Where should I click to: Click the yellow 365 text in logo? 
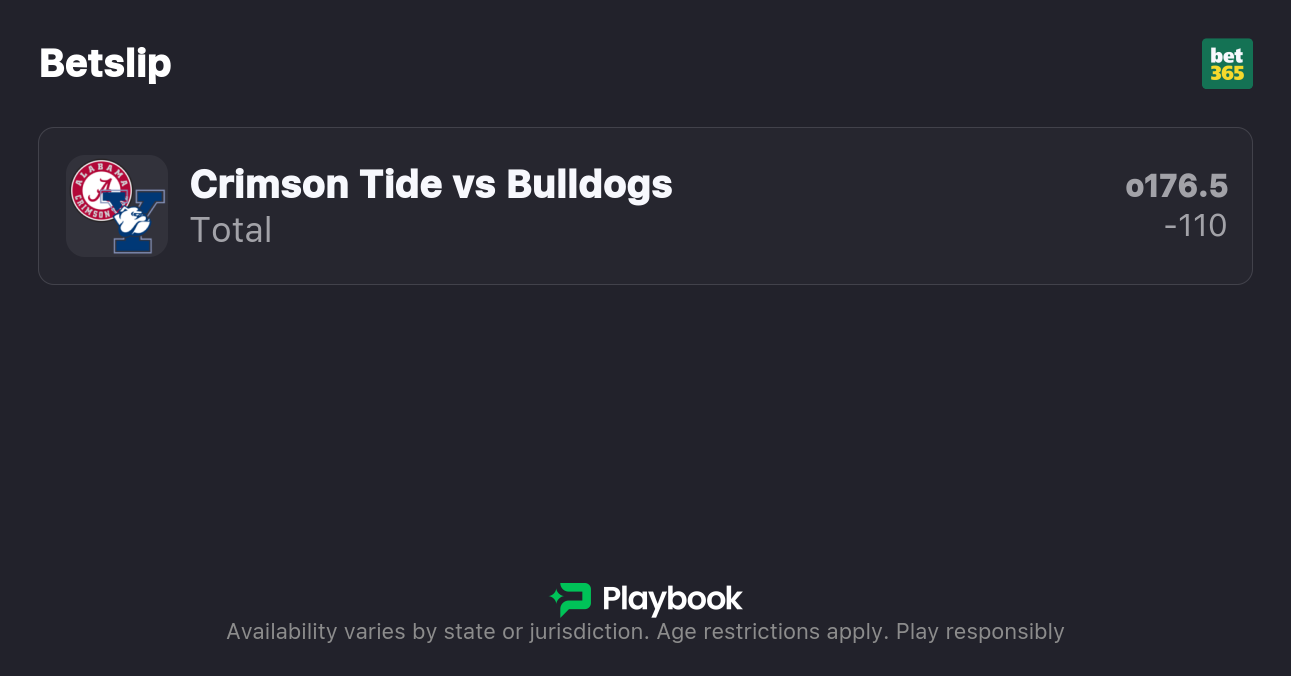[1227, 74]
